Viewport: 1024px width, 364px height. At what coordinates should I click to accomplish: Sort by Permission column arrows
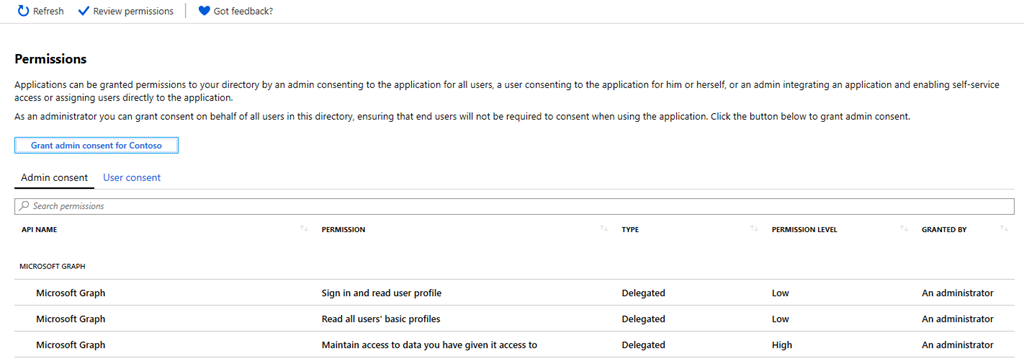point(604,228)
